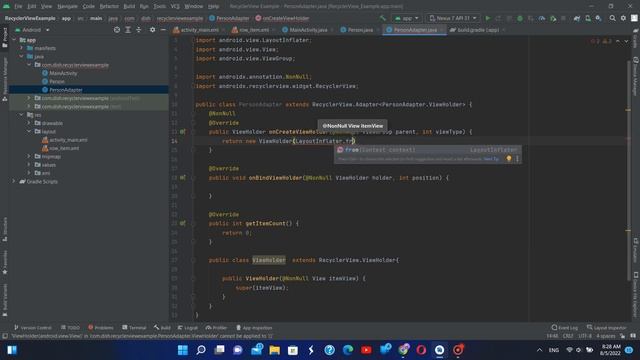Click override gutter icon beside onBindViewHolder

183,178
